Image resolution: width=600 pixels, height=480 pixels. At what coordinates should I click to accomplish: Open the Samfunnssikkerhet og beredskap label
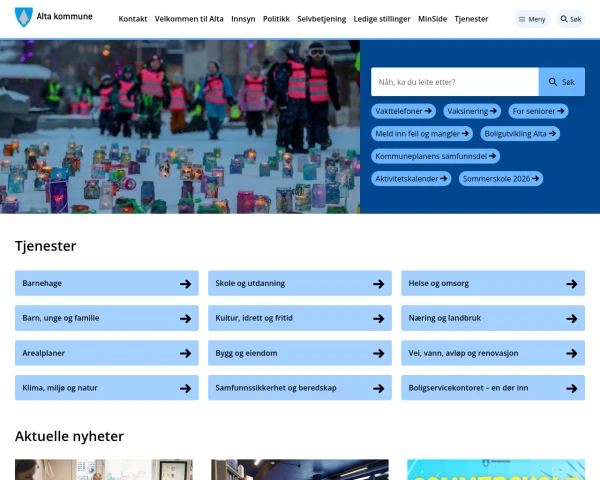[276, 388]
